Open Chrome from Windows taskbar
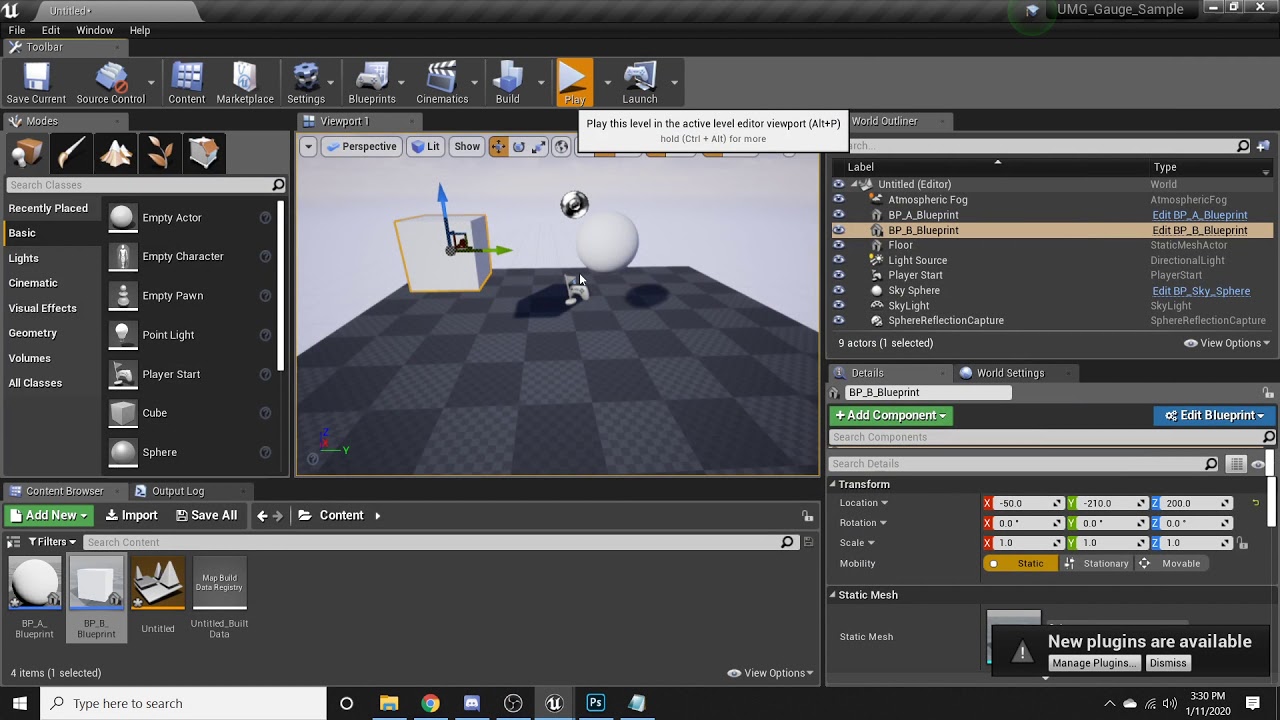 coord(430,703)
